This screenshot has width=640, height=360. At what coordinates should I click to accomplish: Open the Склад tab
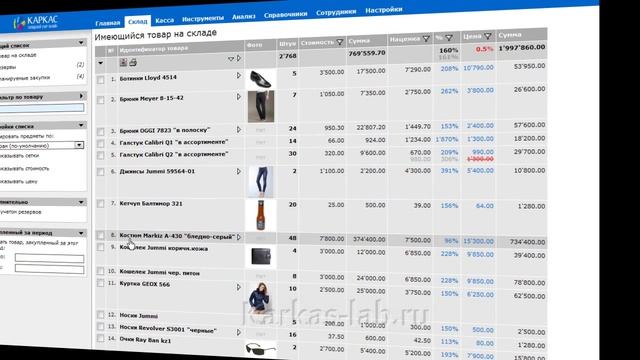[x=138, y=22]
